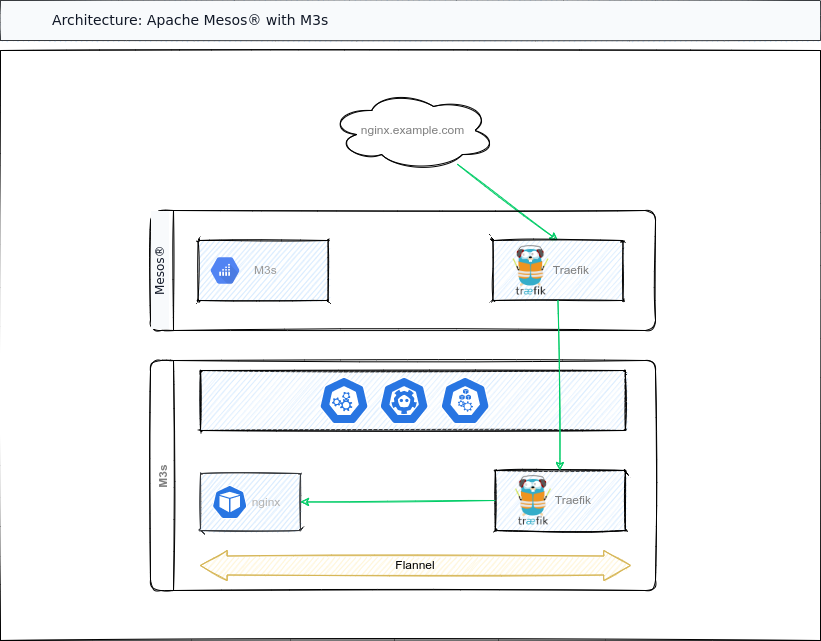Select the Traefik gopher logo in M3s container

coord(533,500)
